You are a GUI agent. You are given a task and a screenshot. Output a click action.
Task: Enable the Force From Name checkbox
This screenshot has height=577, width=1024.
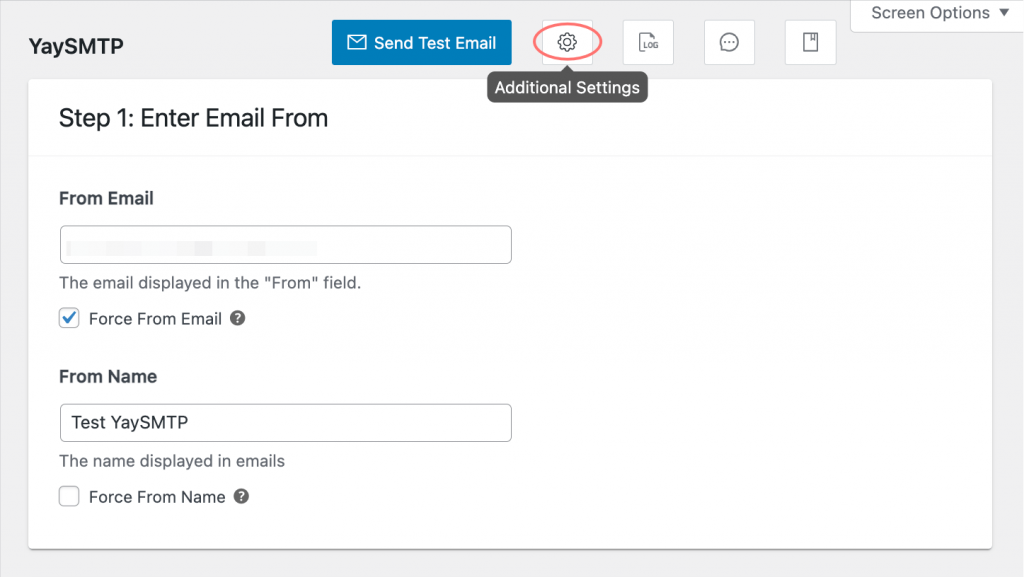[x=68, y=496]
